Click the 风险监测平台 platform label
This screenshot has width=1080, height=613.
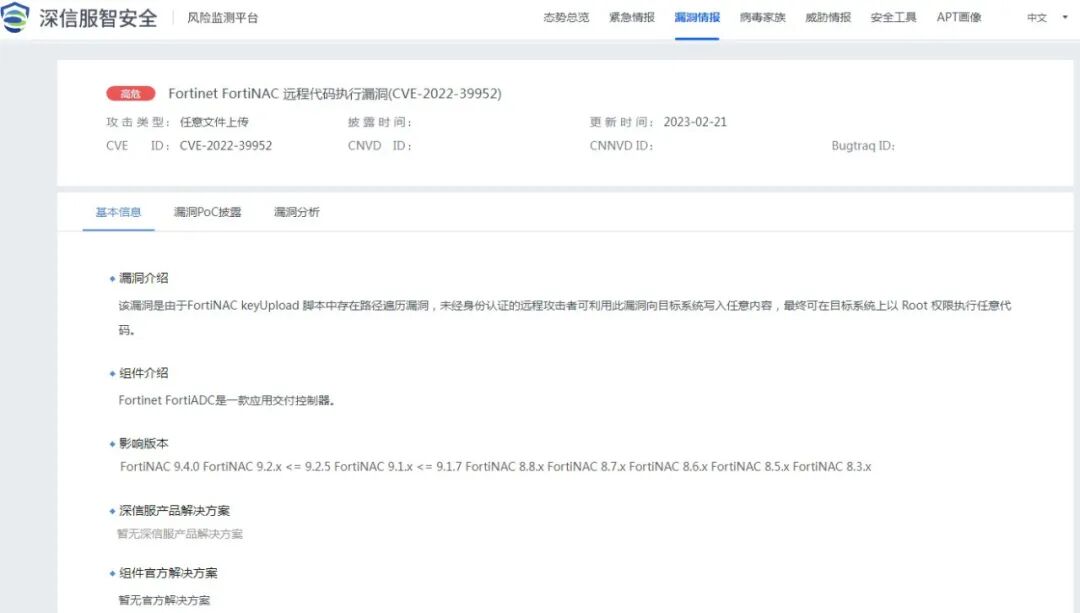[222, 18]
